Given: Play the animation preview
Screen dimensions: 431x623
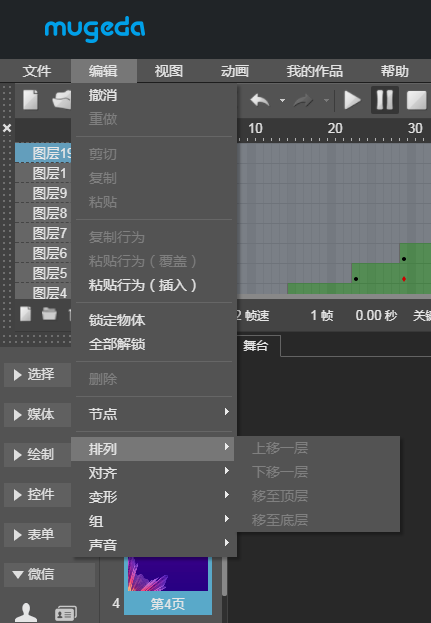Looking at the screenshot, I should pyautogui.click(x=352, y=100).
